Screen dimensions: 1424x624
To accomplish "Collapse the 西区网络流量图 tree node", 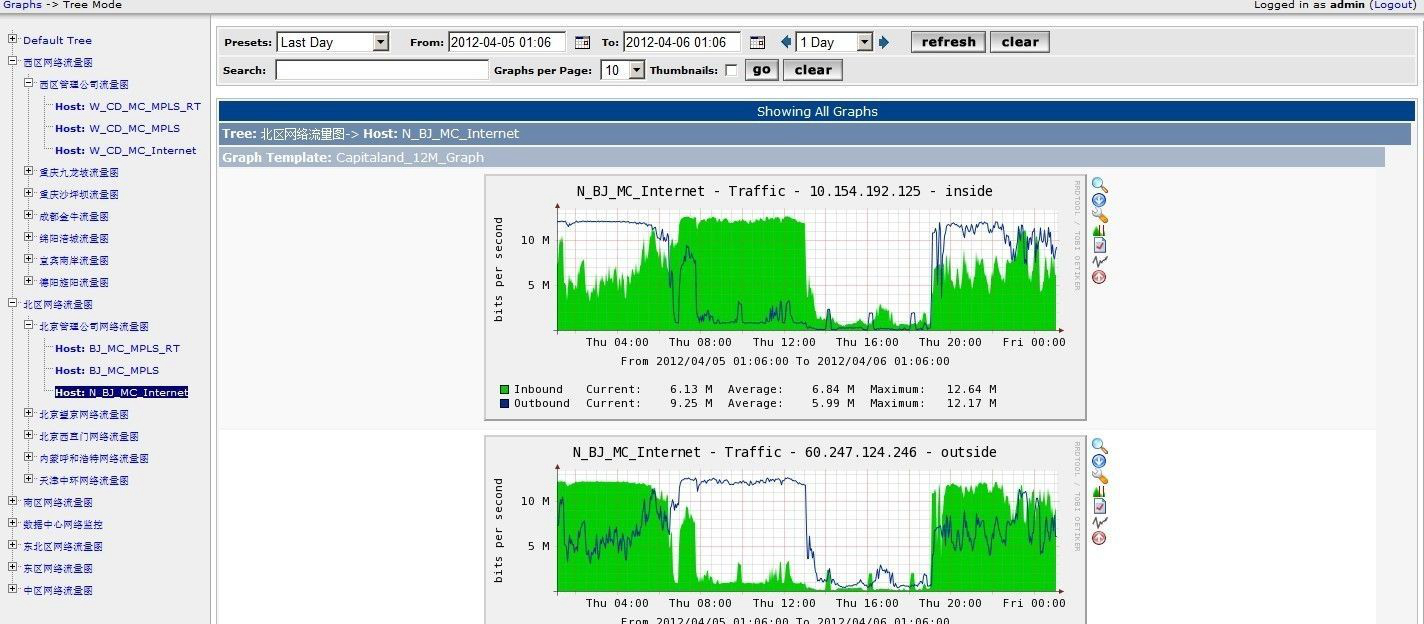I will point(13,62).
